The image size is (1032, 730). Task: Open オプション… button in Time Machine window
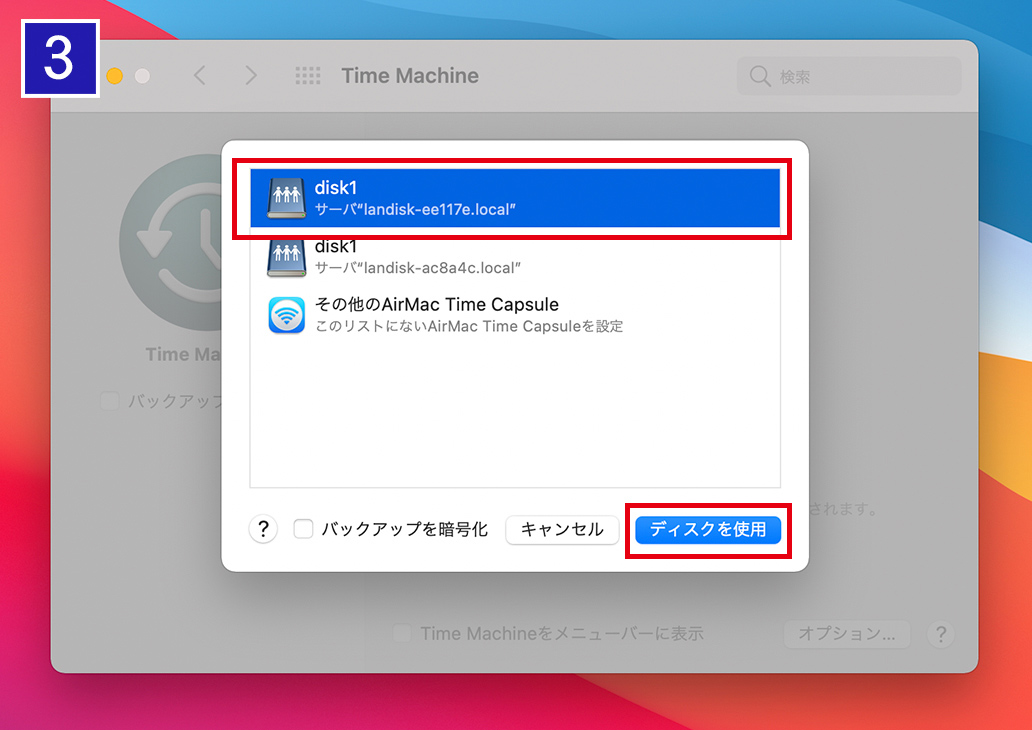pyautogui.click(x=846, y=634)
